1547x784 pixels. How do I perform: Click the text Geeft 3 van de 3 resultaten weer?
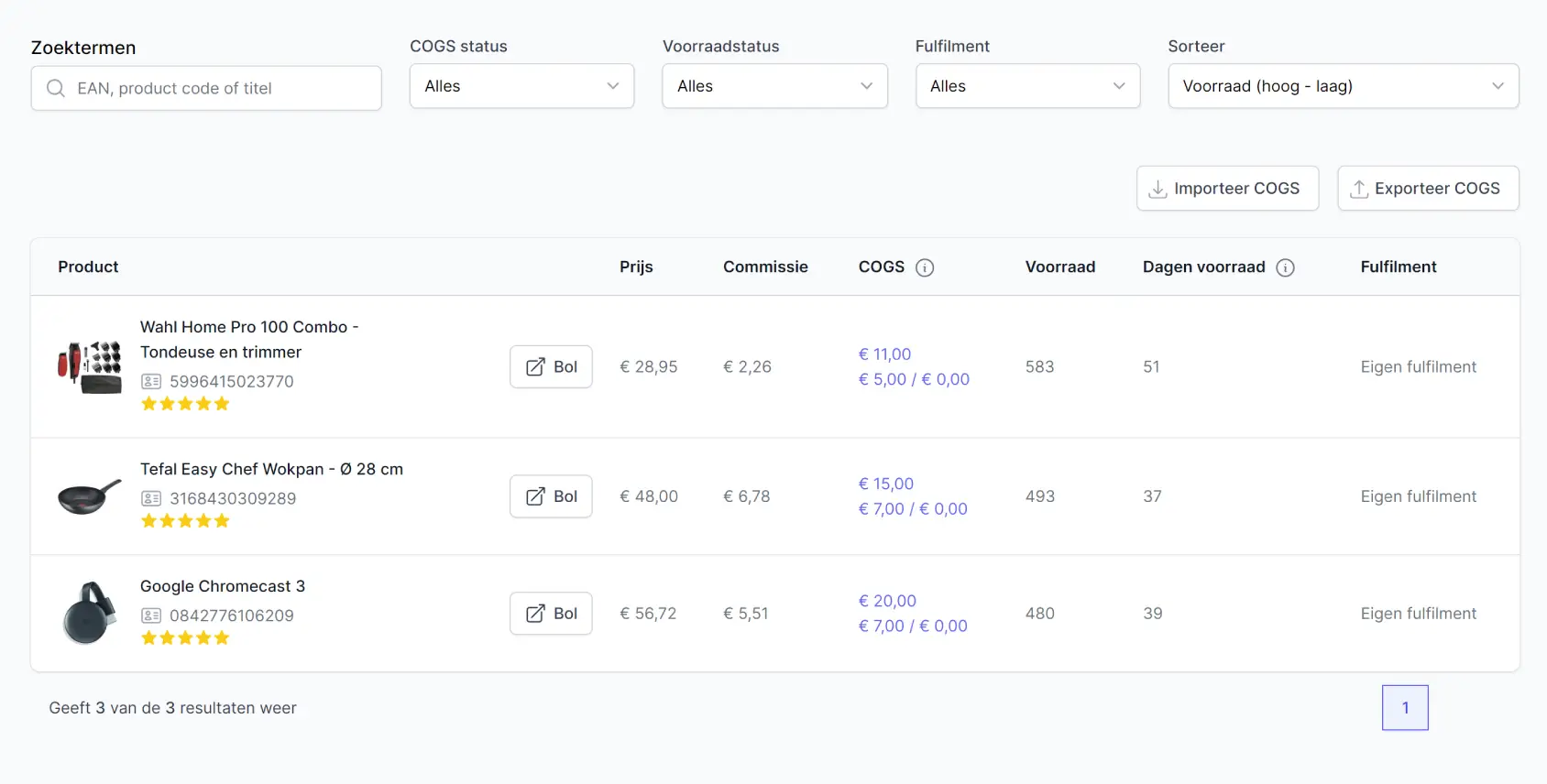coord(173,708)
